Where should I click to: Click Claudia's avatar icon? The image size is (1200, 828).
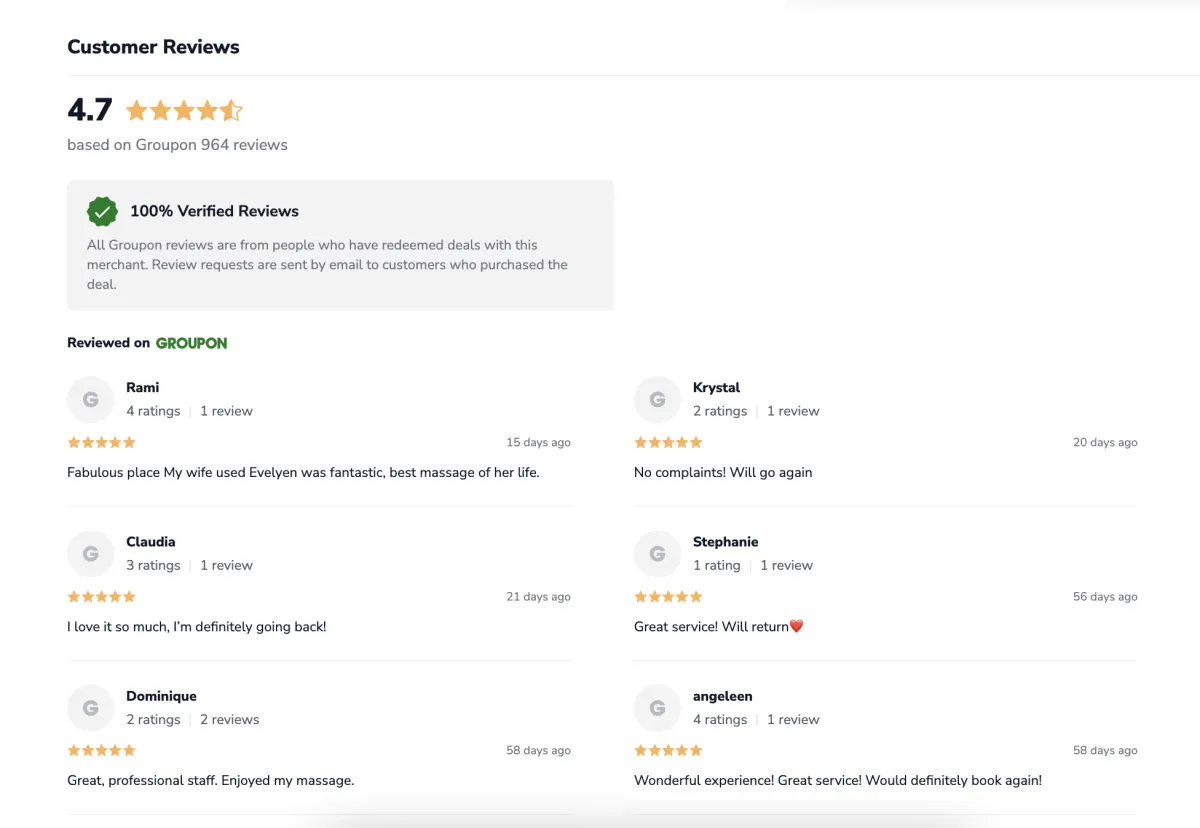(x=91, y=554)
